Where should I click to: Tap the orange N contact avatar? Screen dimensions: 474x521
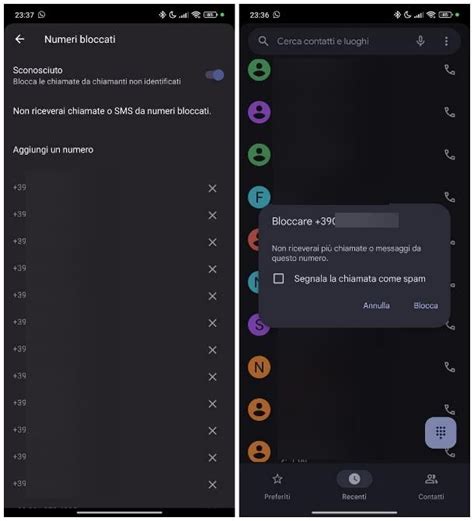point(259,367)
